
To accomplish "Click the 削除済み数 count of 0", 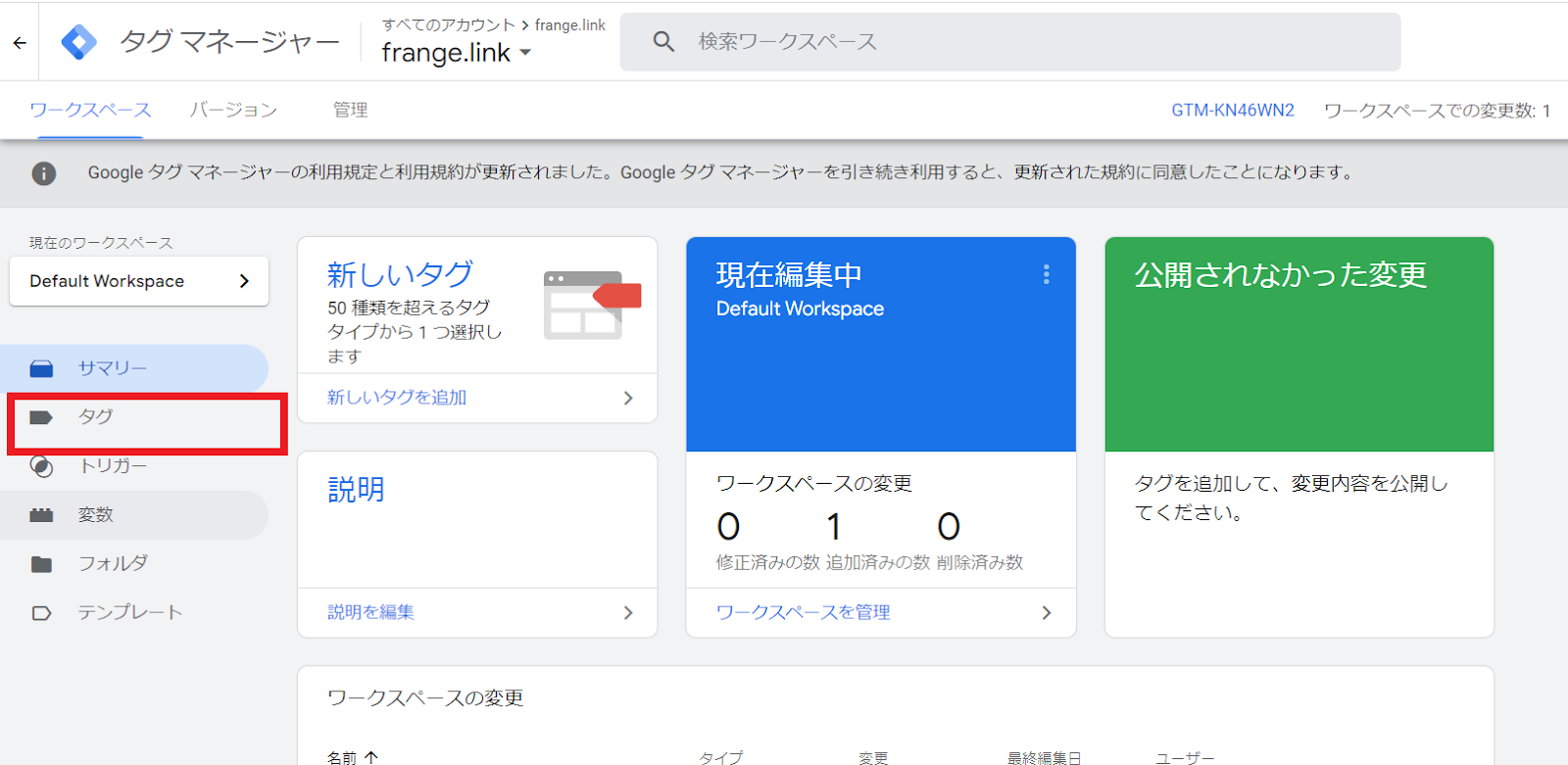I will coord(949,527).
